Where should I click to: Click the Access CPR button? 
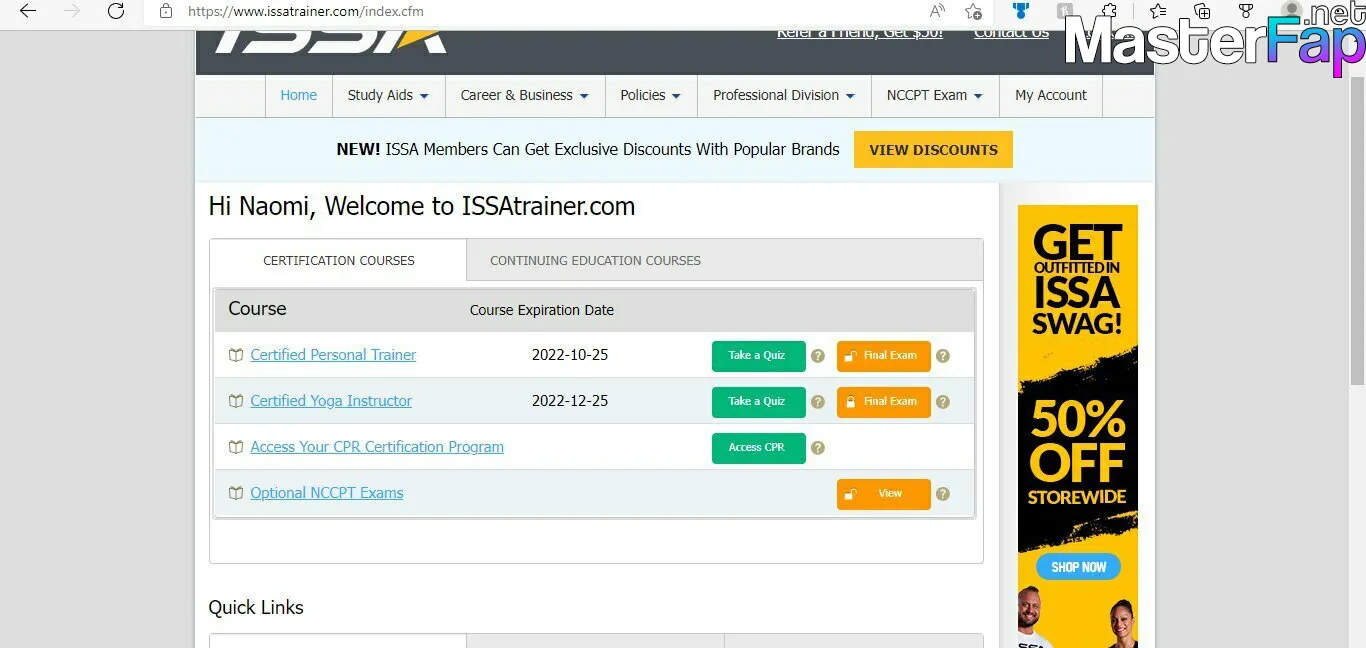[x=759, y=448]
